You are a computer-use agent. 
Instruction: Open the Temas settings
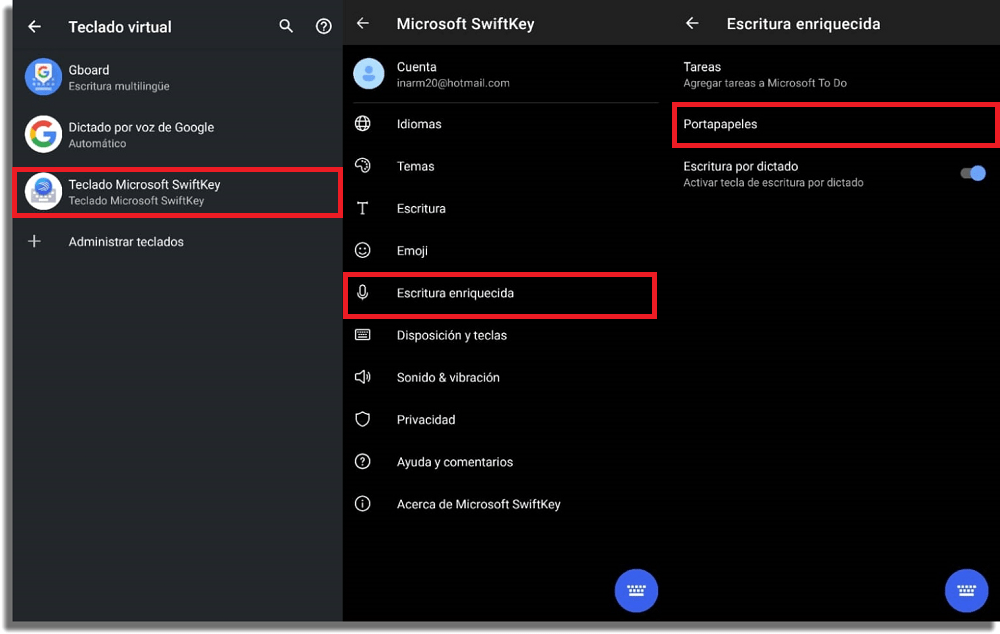click(501, 166)
